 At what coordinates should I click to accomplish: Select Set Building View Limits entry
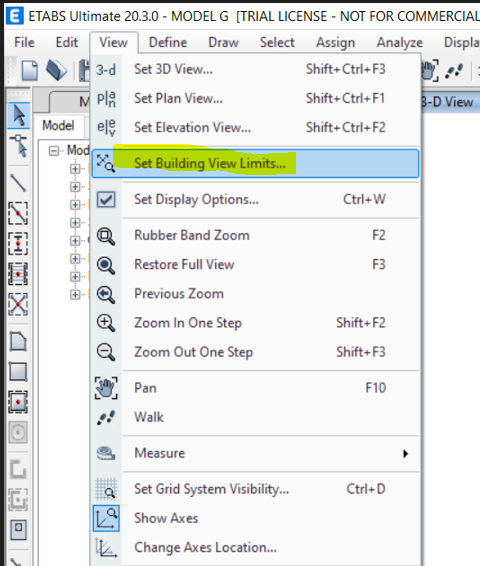[256, 163]
